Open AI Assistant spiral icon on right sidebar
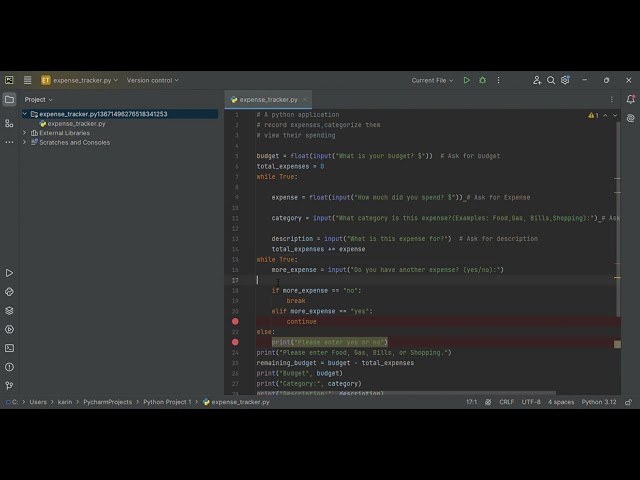The image size is (640, 480). point(631,118)
